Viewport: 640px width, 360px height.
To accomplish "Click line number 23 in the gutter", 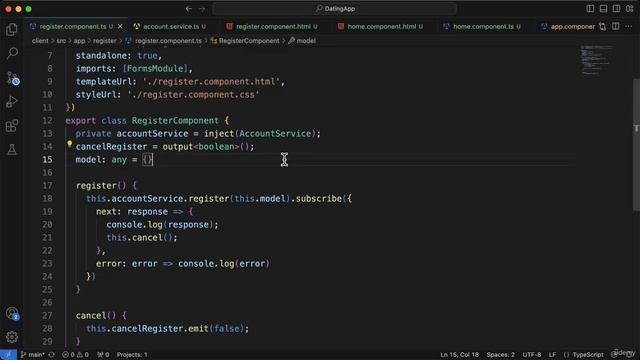I will click(47, 264).
